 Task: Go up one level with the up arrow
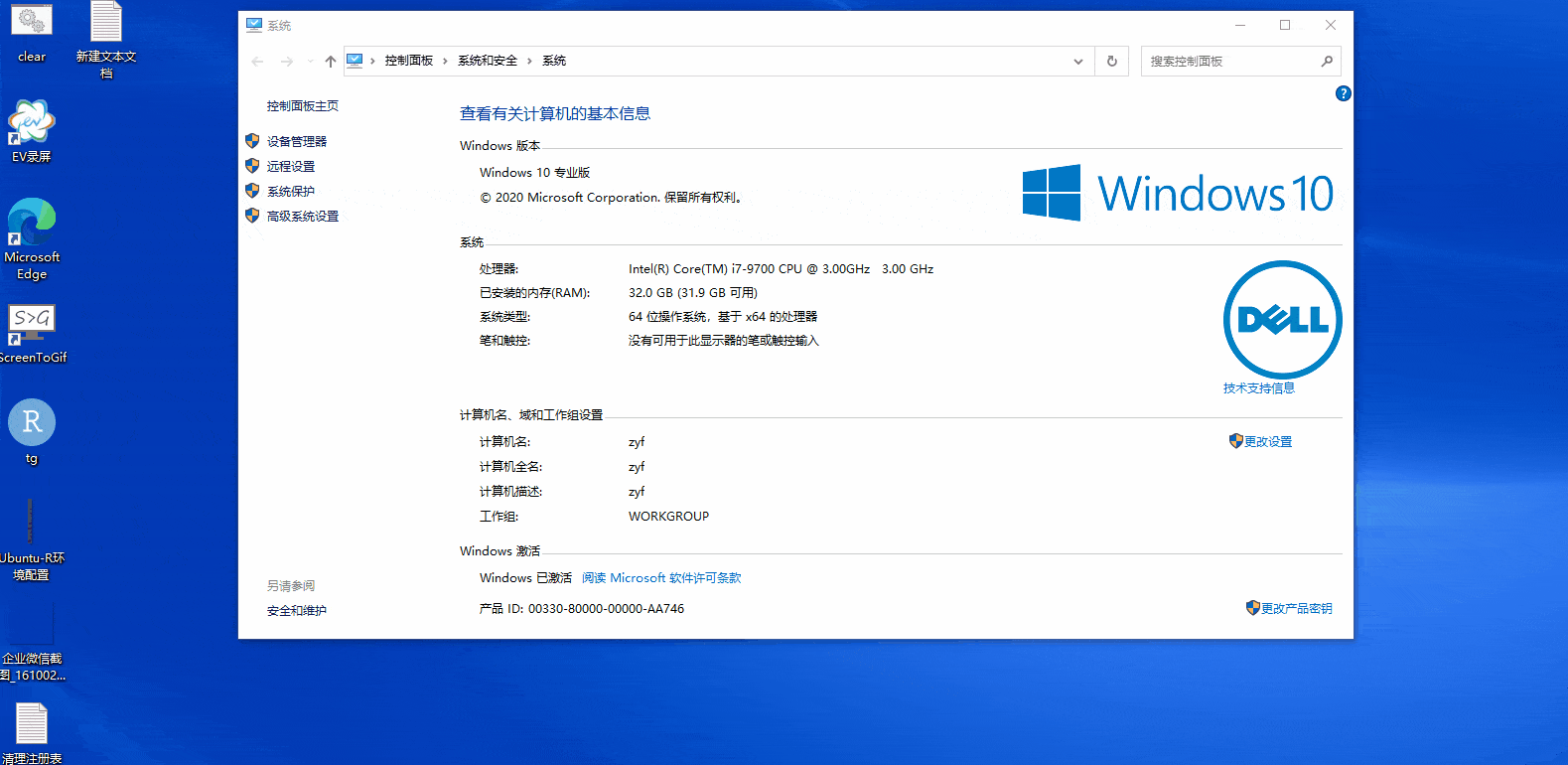coord(331,62)
